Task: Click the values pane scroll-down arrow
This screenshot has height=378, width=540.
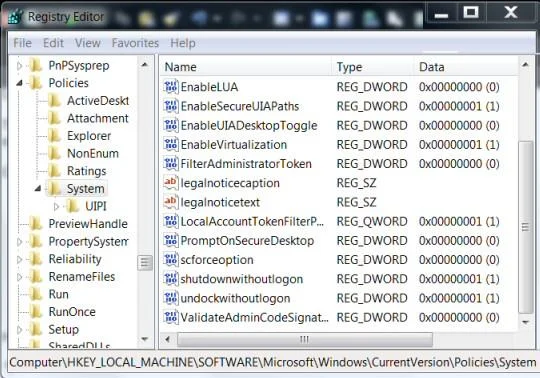Action: (x=526, y=323)
